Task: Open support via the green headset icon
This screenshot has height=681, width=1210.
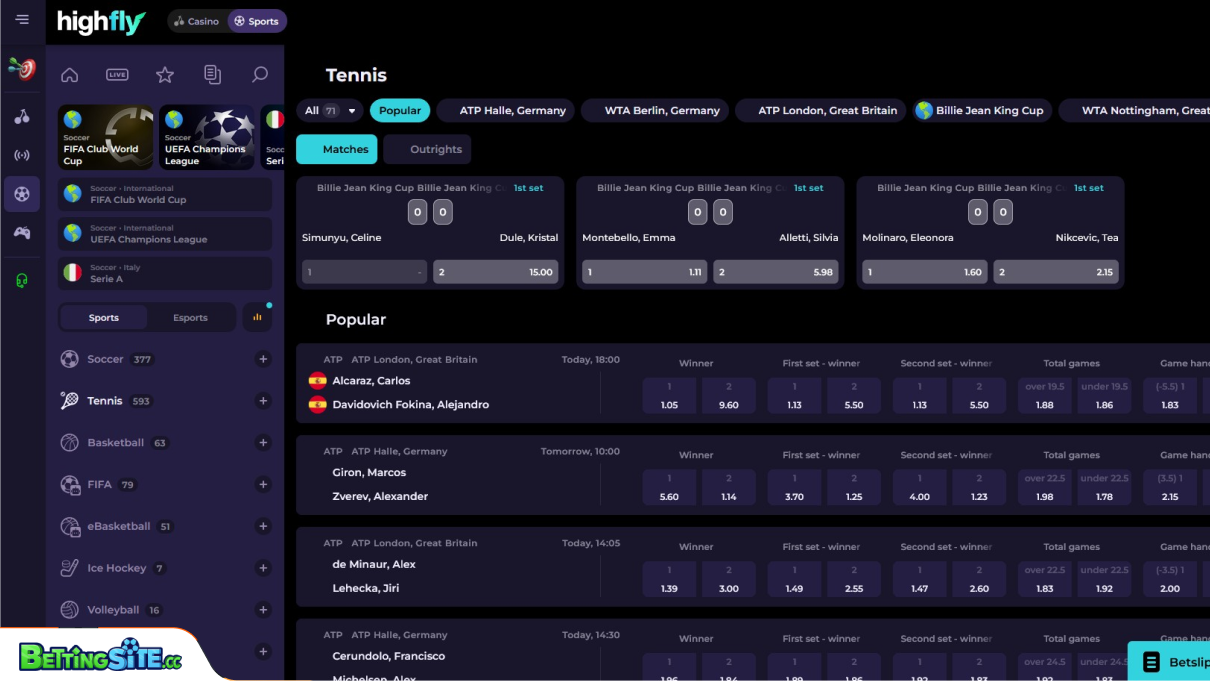Action: pyautogui.click(x=21, y=280)
